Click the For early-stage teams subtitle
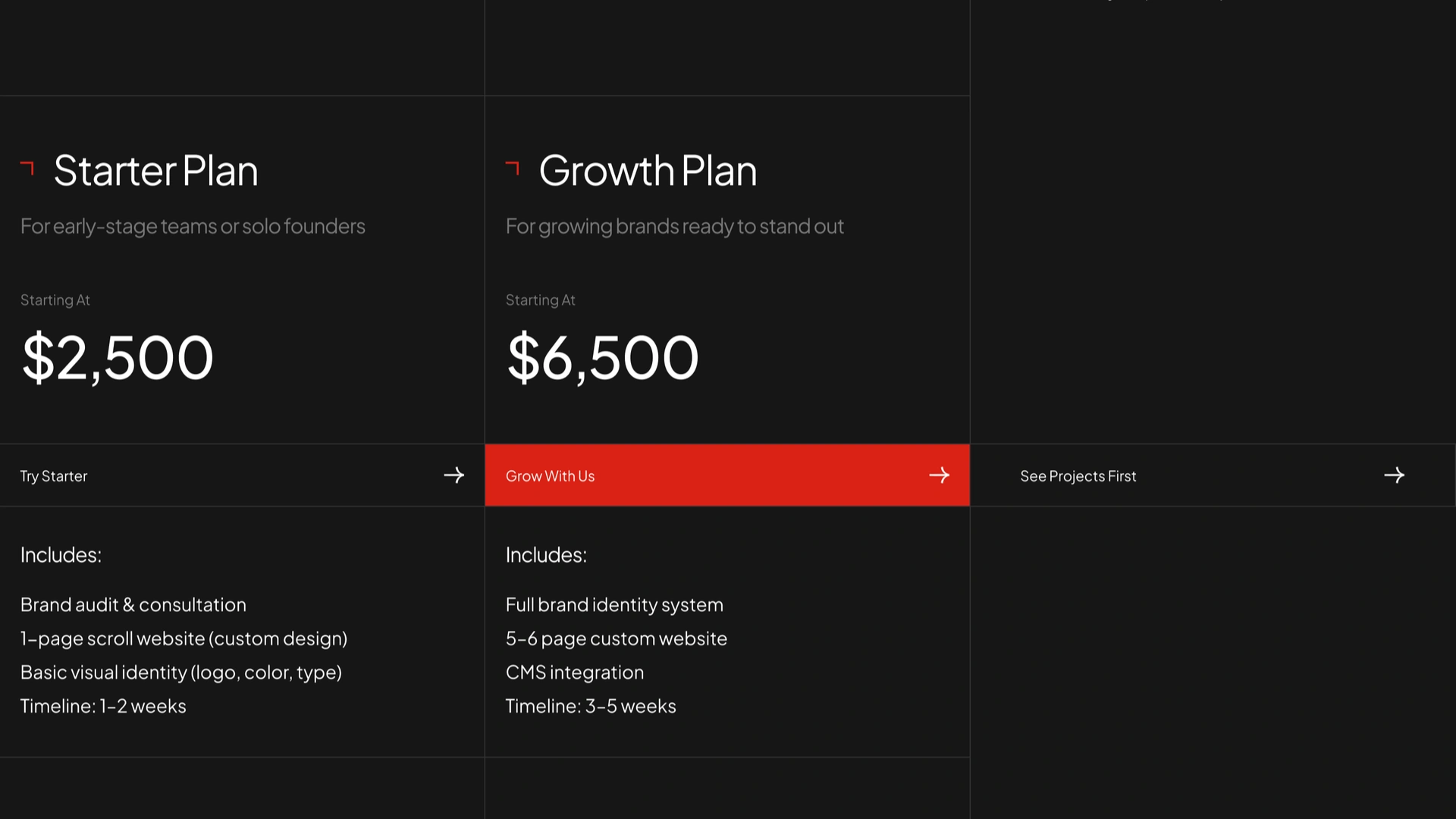The height and width of the screenshot is (819, 1456). (x=193, y=227)
